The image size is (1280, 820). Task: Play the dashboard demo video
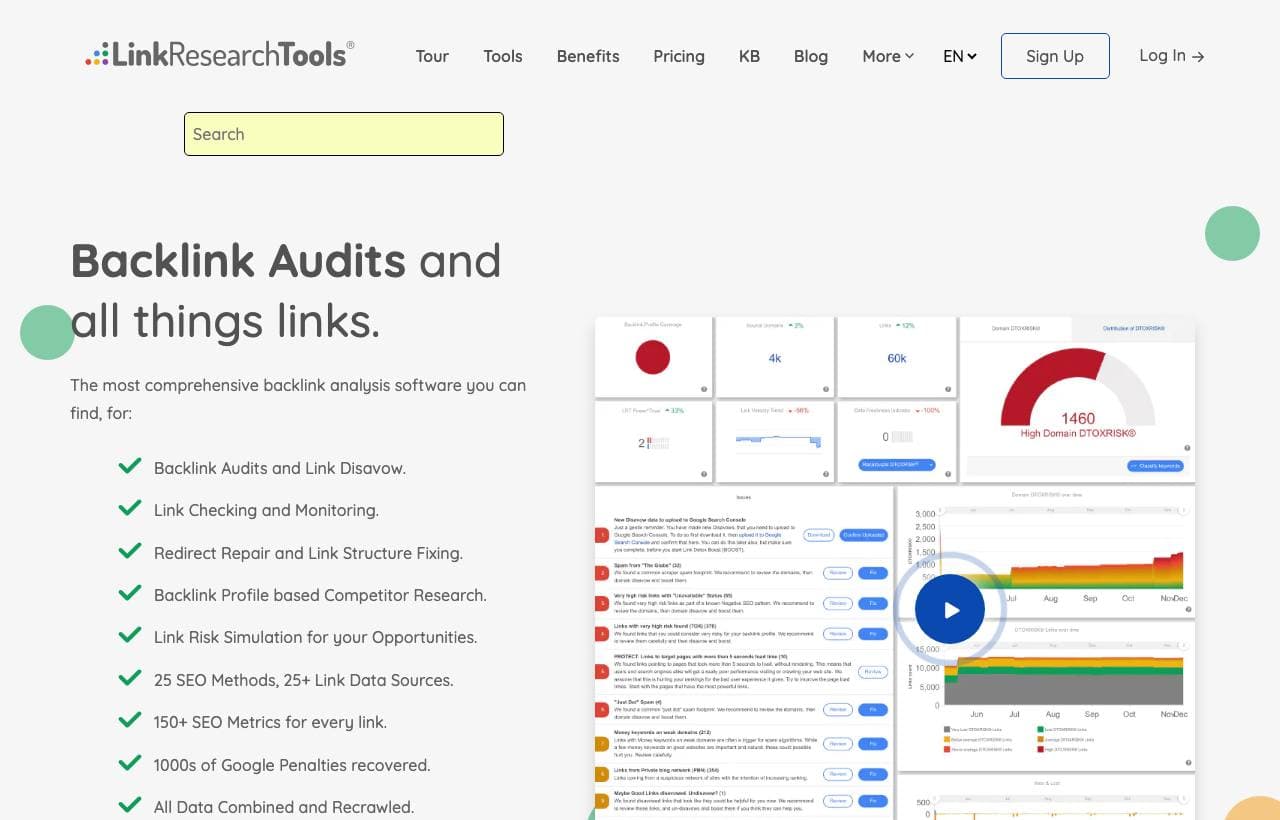(x=950, y=609)
